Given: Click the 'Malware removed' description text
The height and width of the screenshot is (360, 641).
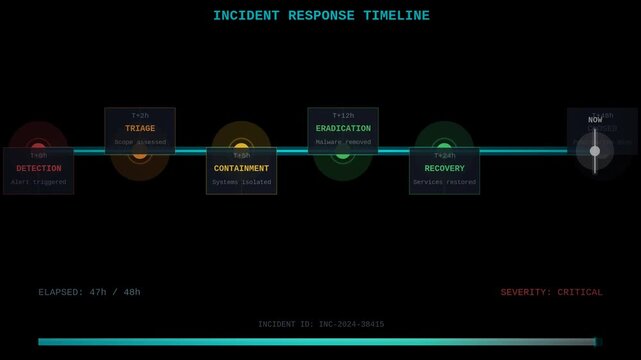Looking at the screenshot, I should click(x=343, y=142).
